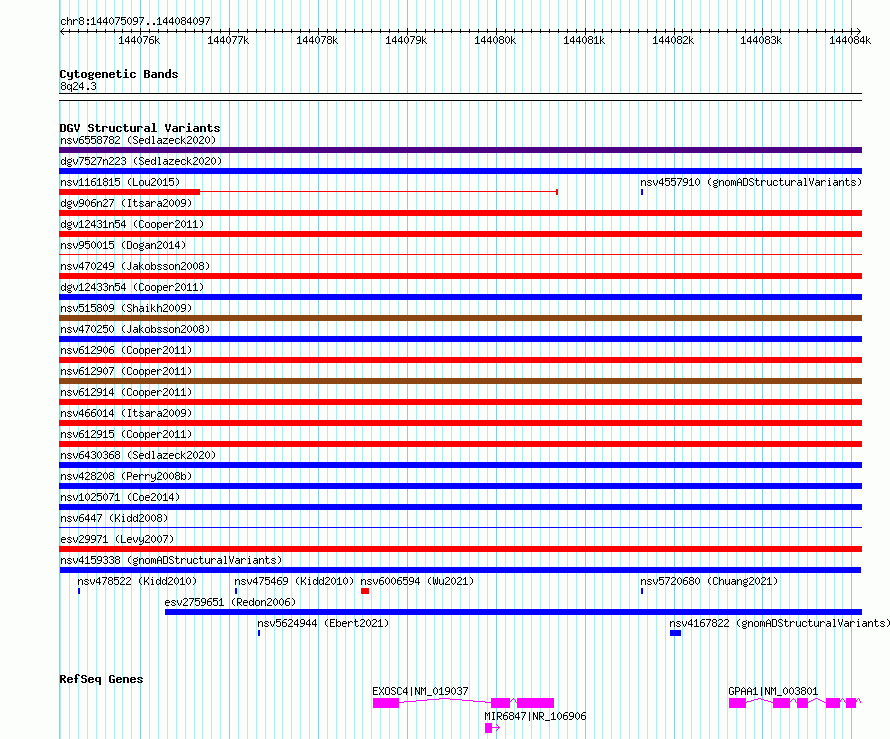Click the 144076k ruler tick label
Screen dimensions: 890x739
pos(139,40)
